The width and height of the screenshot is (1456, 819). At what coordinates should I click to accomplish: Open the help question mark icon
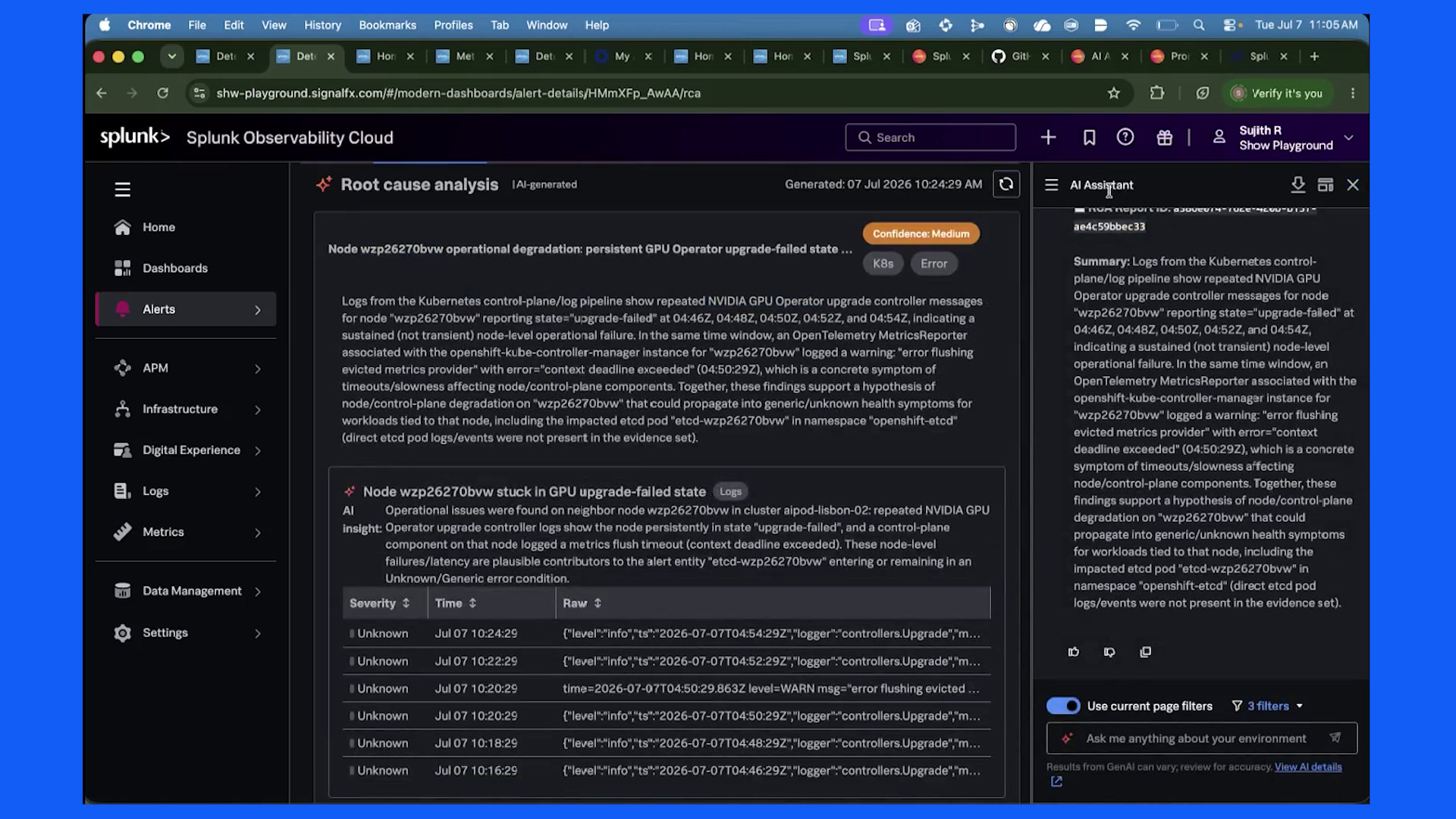1125,137
